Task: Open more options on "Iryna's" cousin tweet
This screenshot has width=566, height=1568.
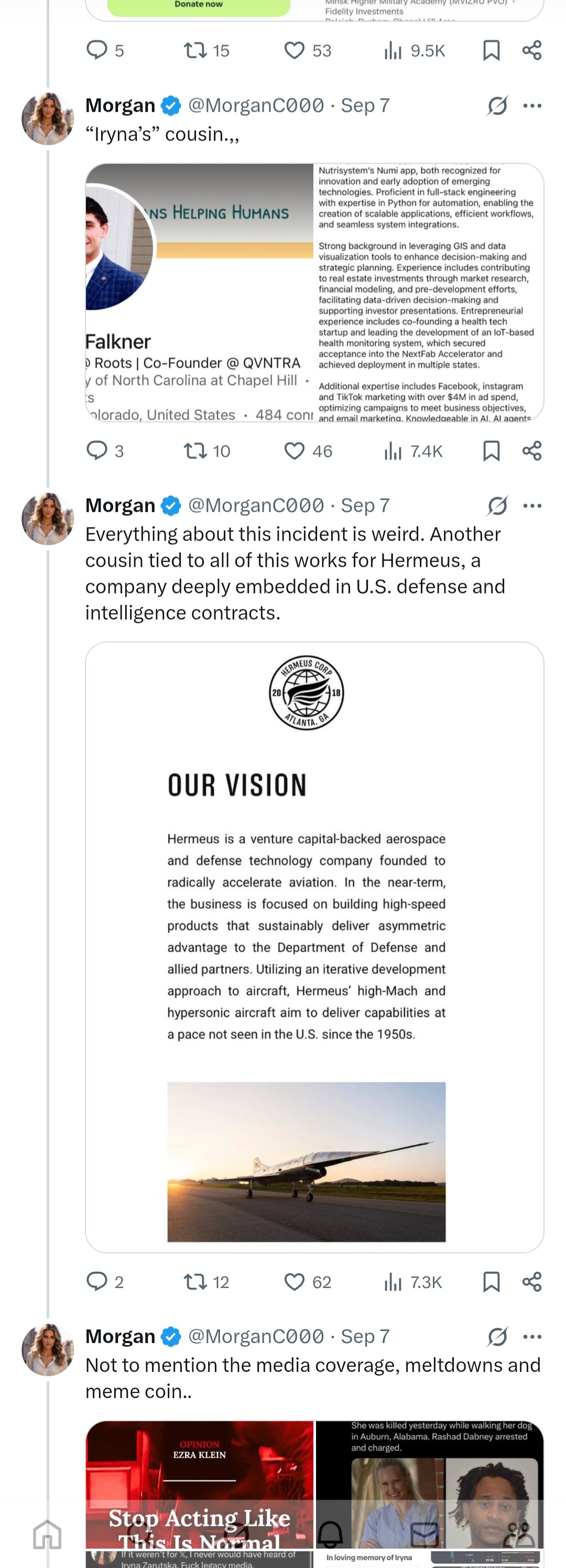Action: click(532, 105)
